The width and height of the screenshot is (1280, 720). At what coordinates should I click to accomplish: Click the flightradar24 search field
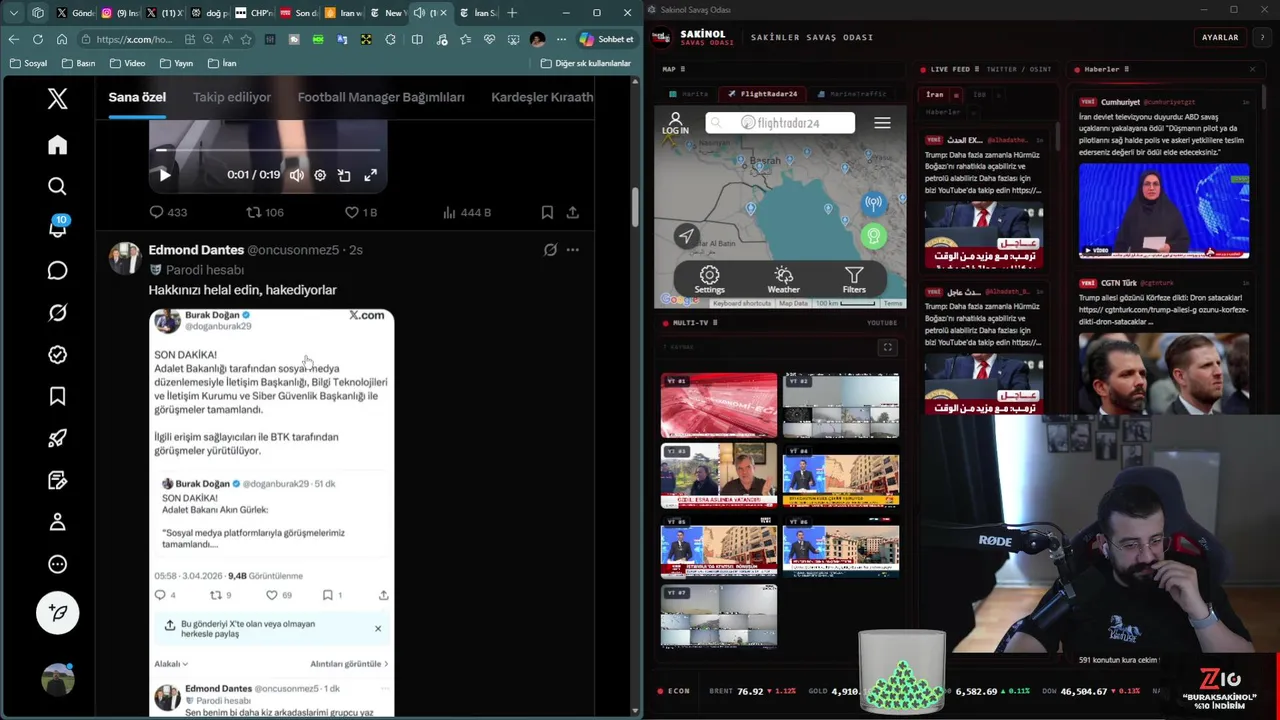[x=780, y=123]
